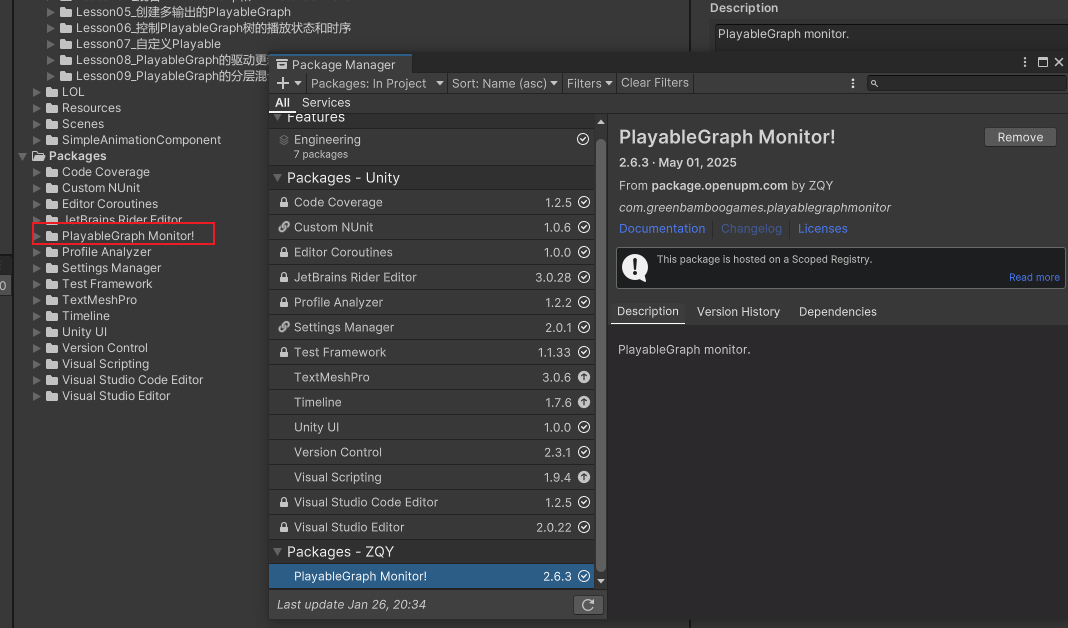Image resolution: width=1068 pixels, height=628 pixels.
Task: Open the Sort: Name (asc) dropdown
Action: [504, 83]
